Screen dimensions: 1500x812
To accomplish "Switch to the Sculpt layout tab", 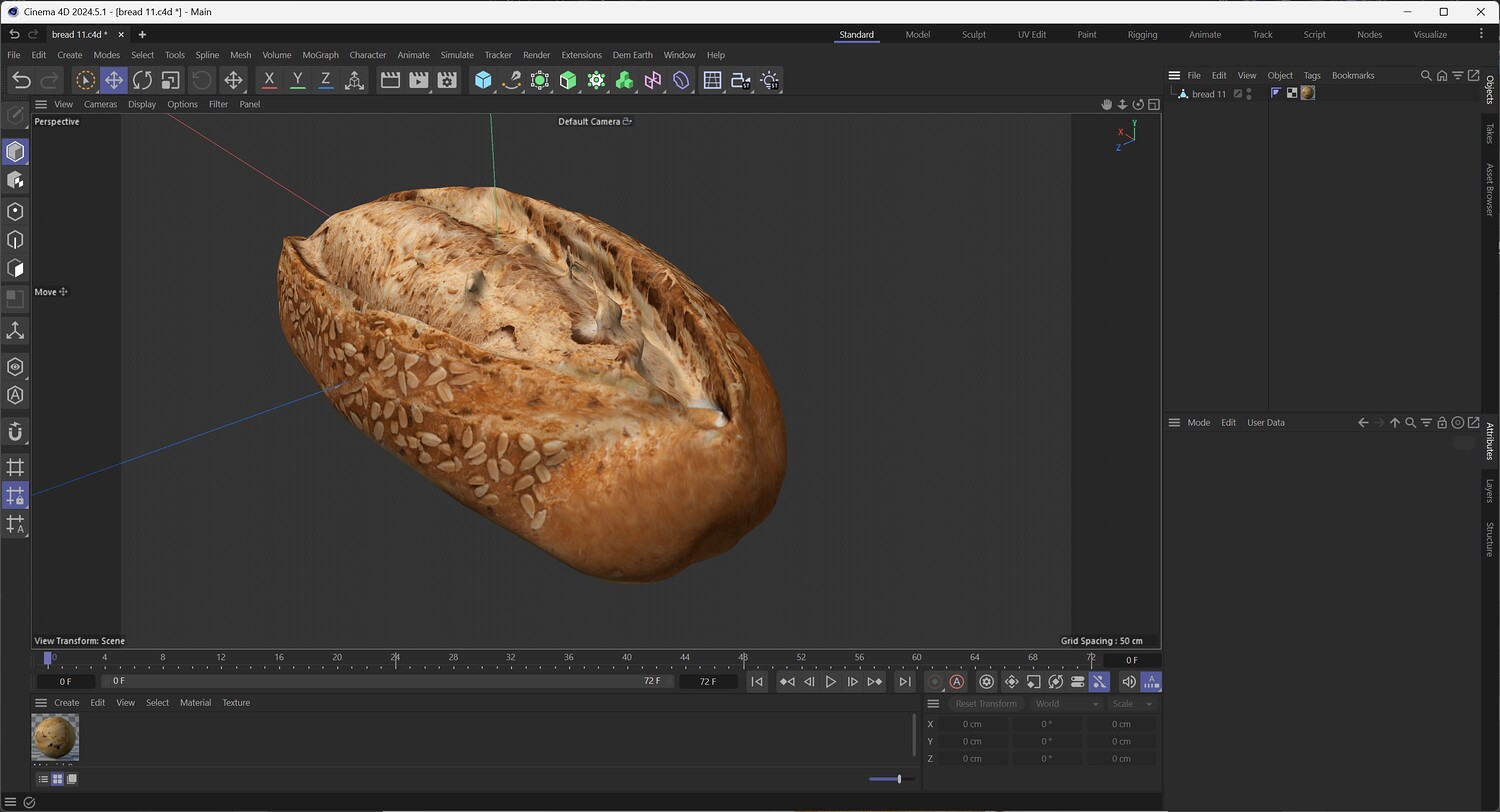I will (973, 34).
